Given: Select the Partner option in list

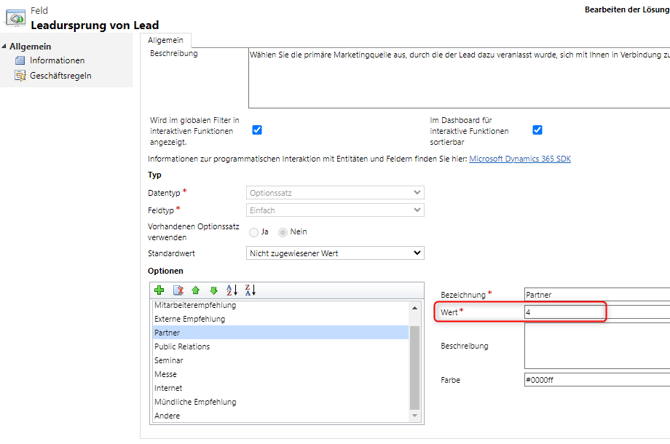Looking at the screenshot, I should 280,332.
